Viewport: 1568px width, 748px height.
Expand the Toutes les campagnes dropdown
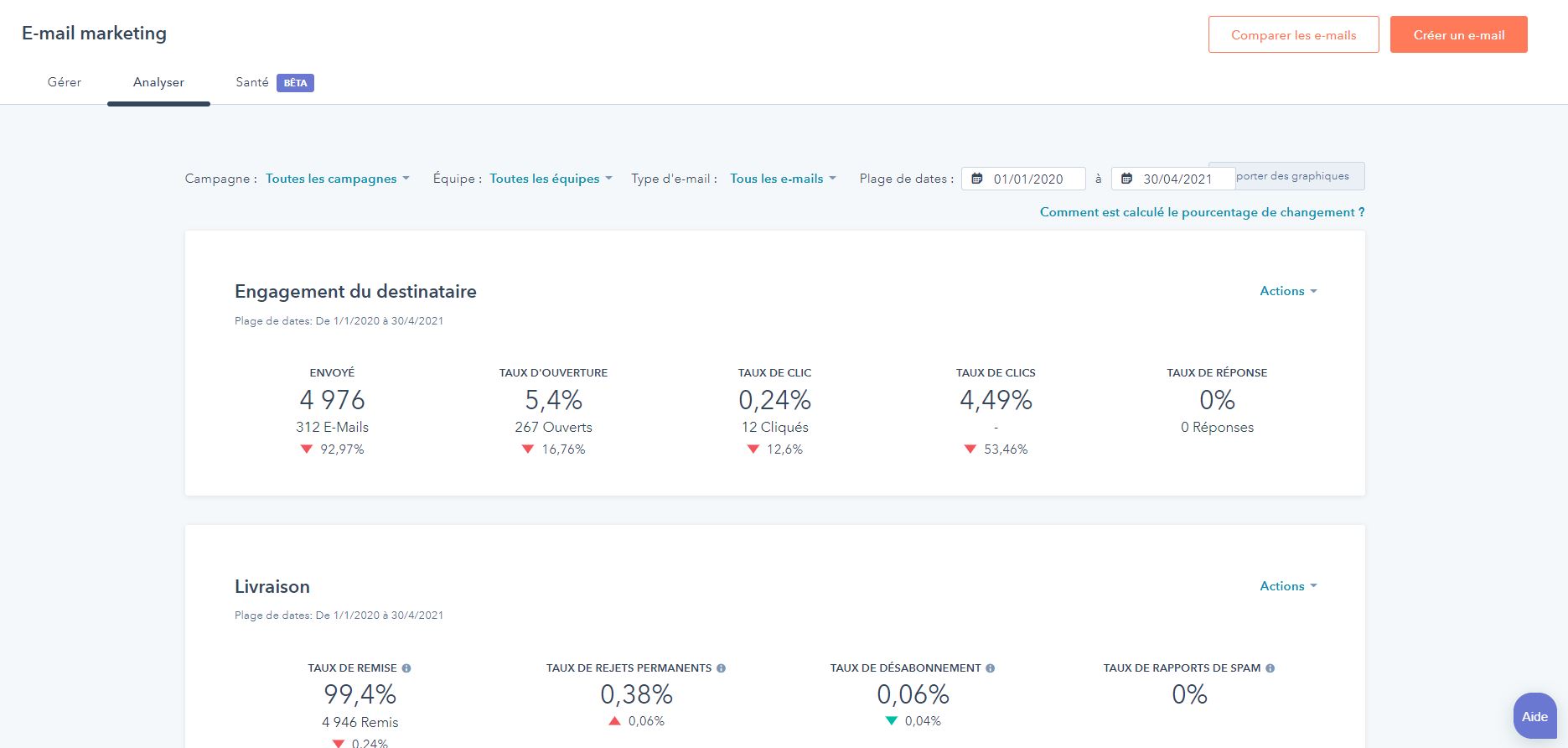point(338,179)
